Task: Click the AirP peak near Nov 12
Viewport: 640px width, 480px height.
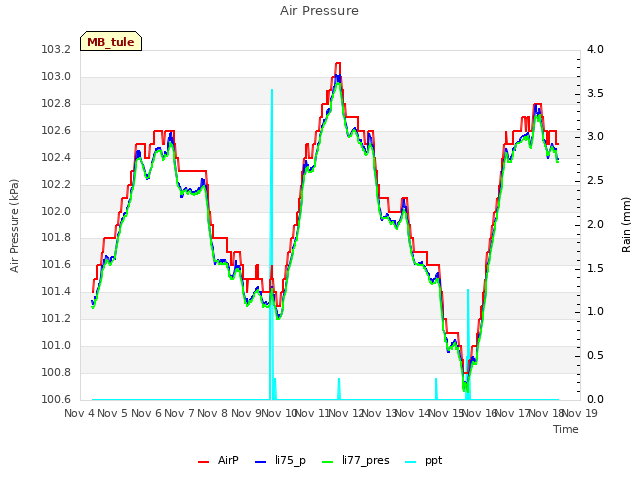Action: pyautogui.click(x=338, y=64)
